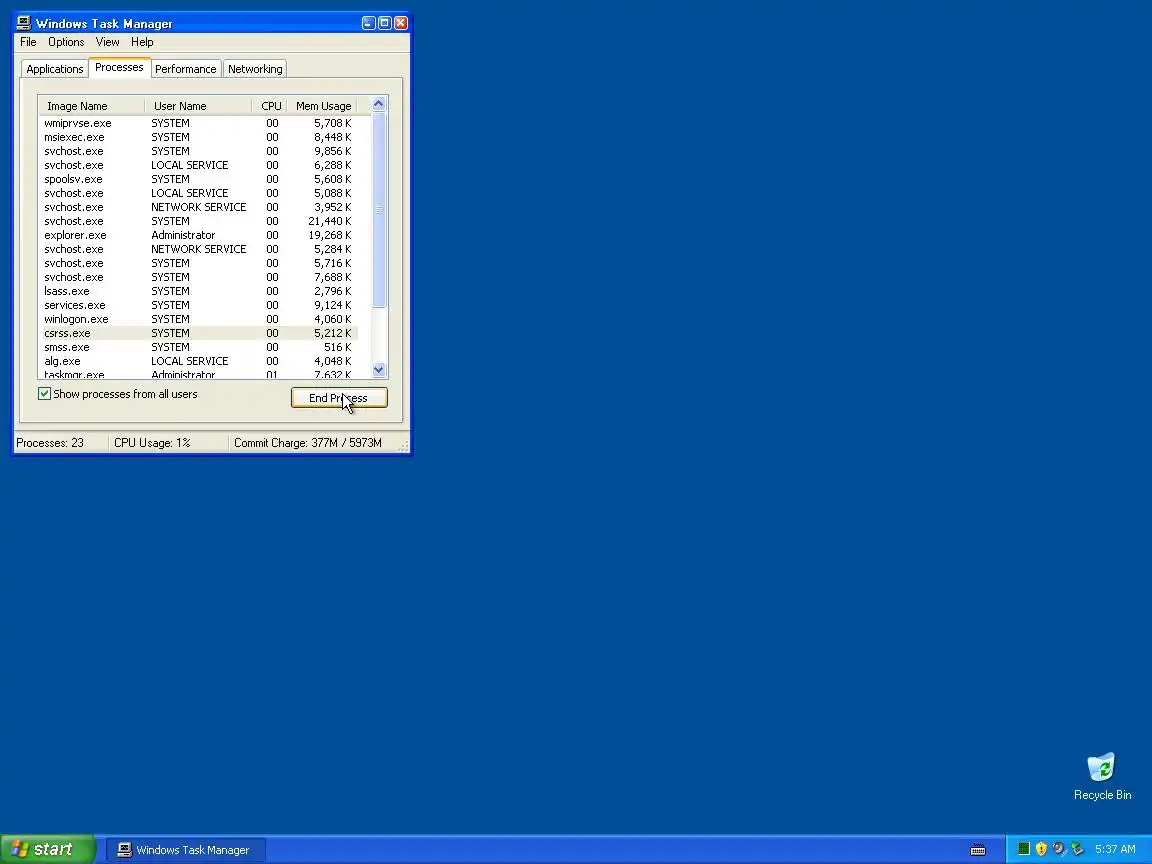This screenshot has width=1152, height=864.
Task: Click the 3,952 K memory value
Action: point(332,207)
